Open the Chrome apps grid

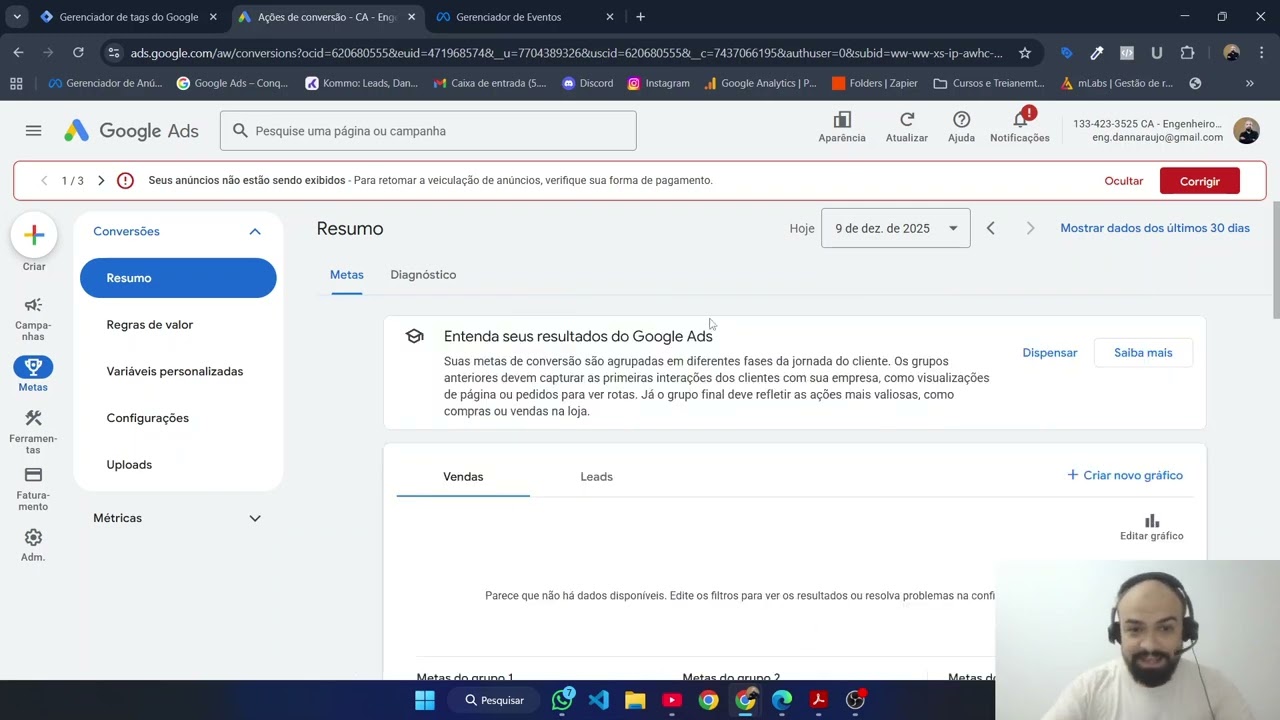click(16, 83)
